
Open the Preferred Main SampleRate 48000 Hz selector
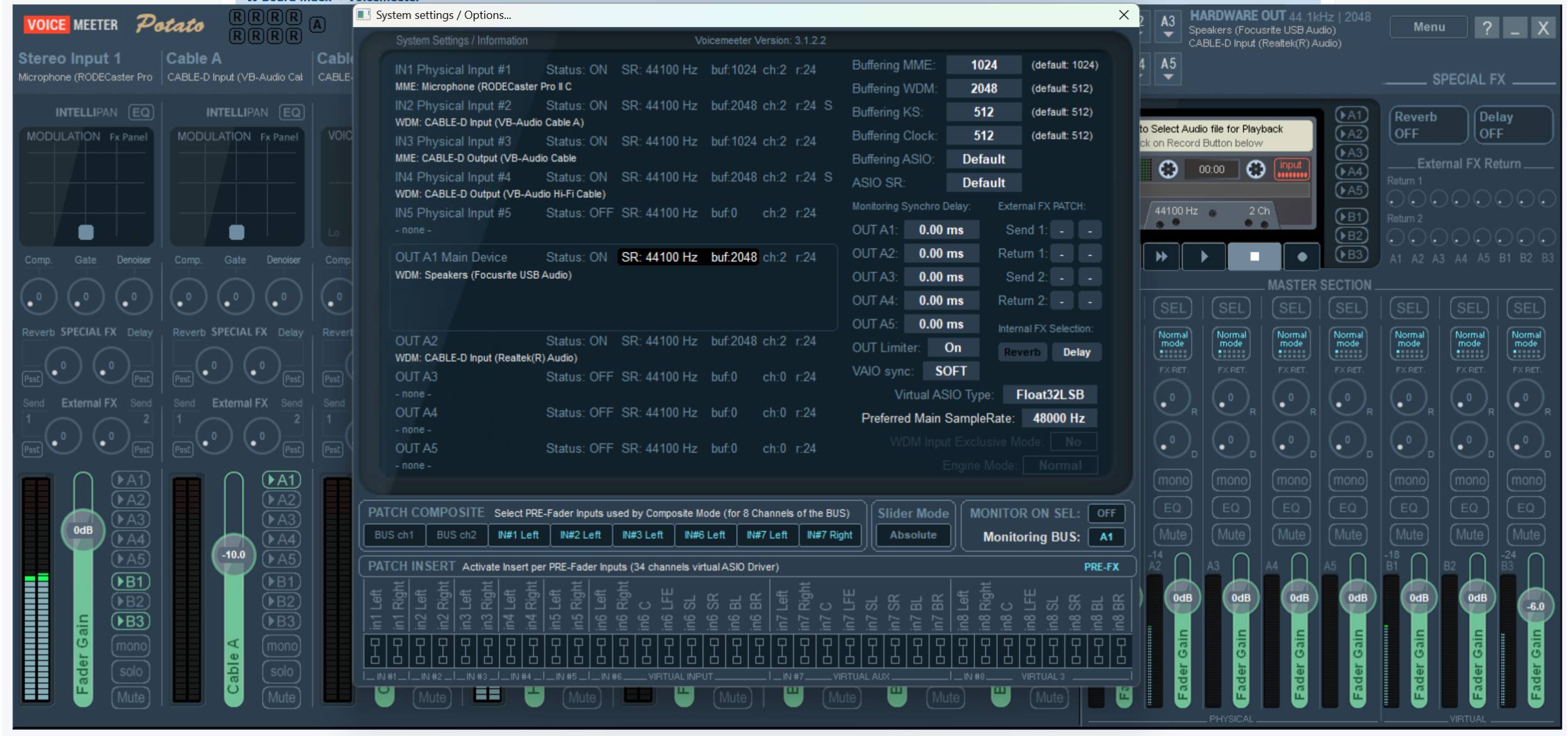tap(1059, 418)
